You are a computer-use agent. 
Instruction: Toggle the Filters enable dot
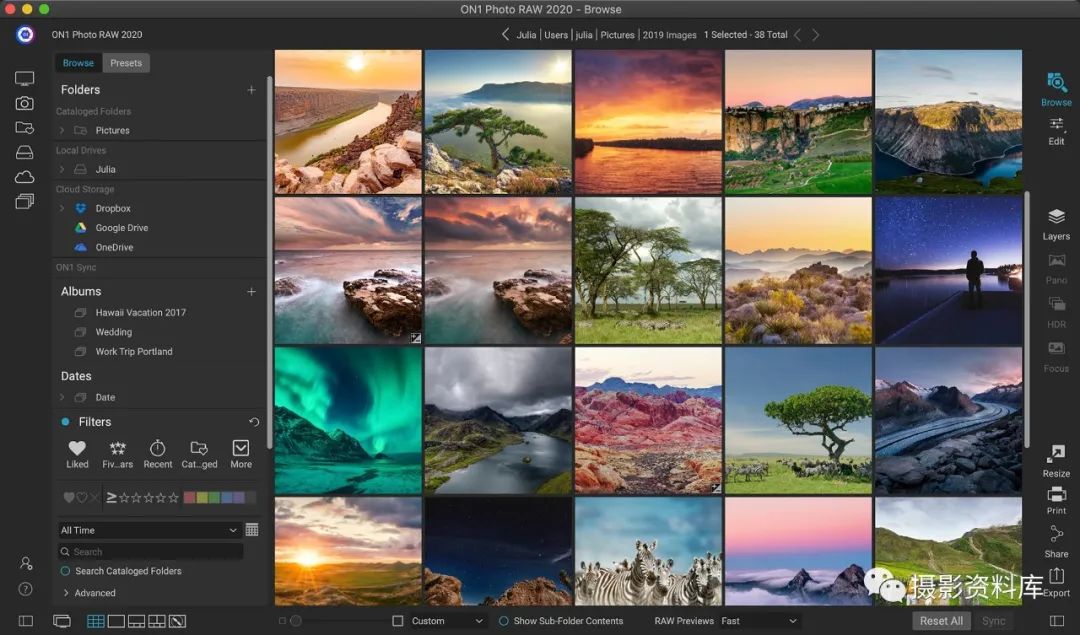tap(65, 422)
